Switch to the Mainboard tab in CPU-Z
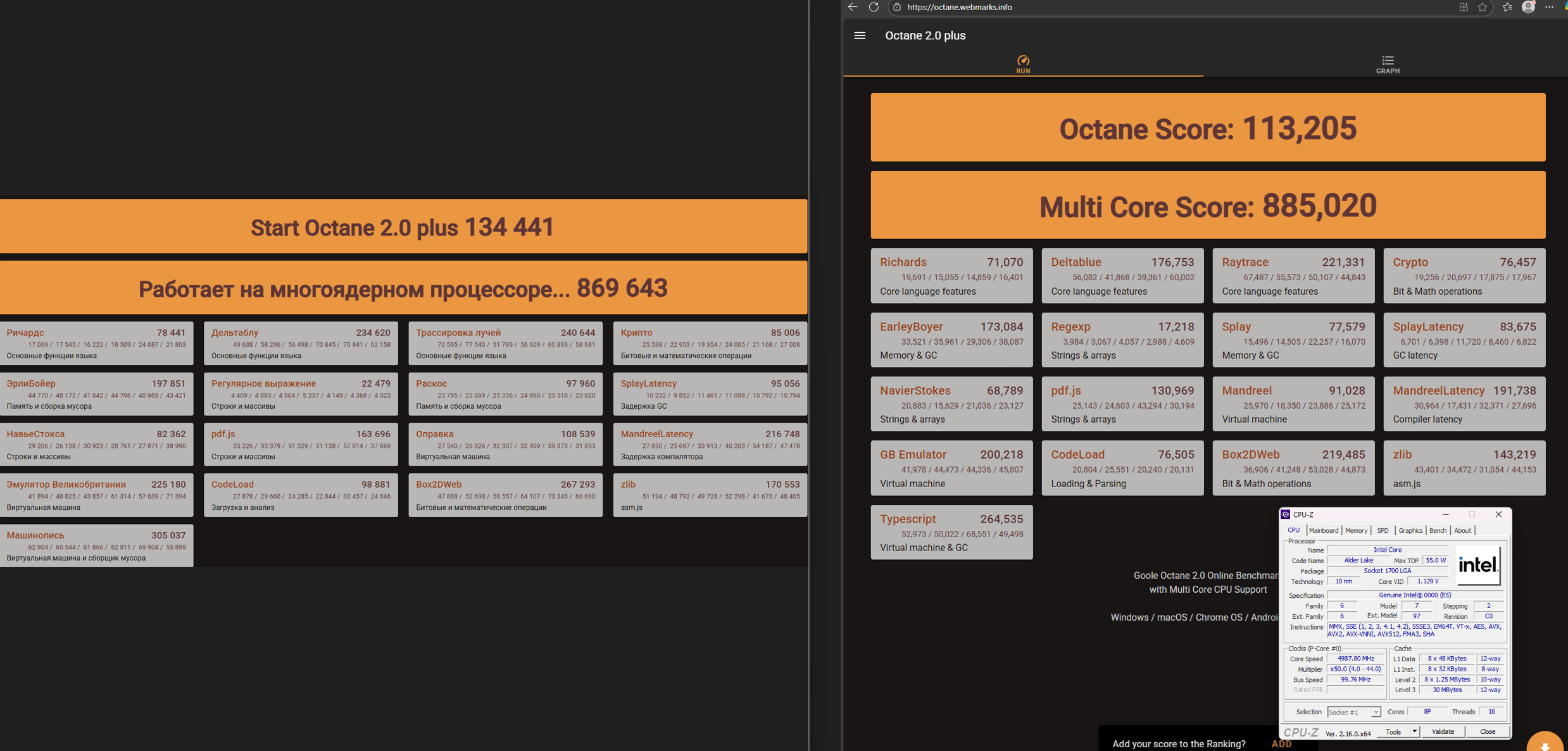Screen dimensions: 1568x751 [x=1323, y=531]
